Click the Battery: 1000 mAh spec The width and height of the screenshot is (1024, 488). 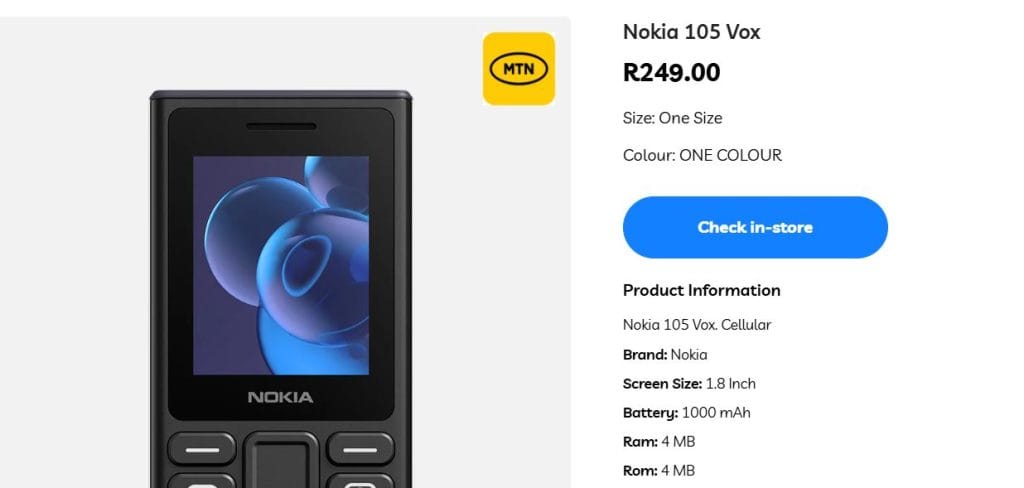pos(686,412)
